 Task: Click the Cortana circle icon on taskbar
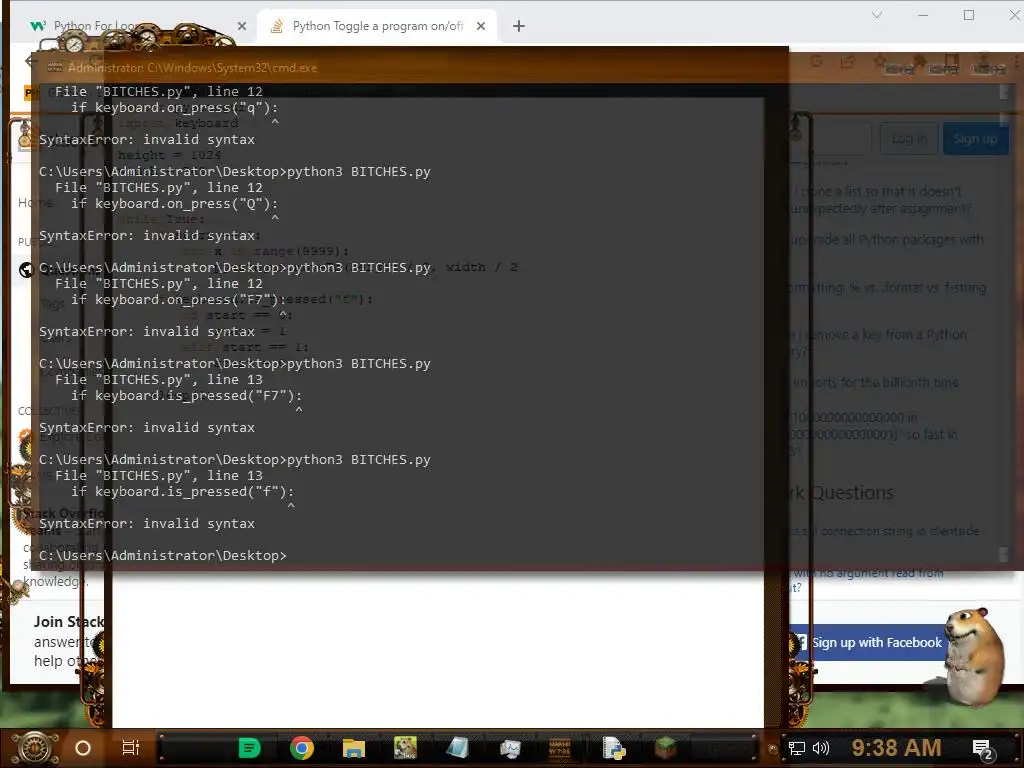pyautogui.click(x=83, y=748)
